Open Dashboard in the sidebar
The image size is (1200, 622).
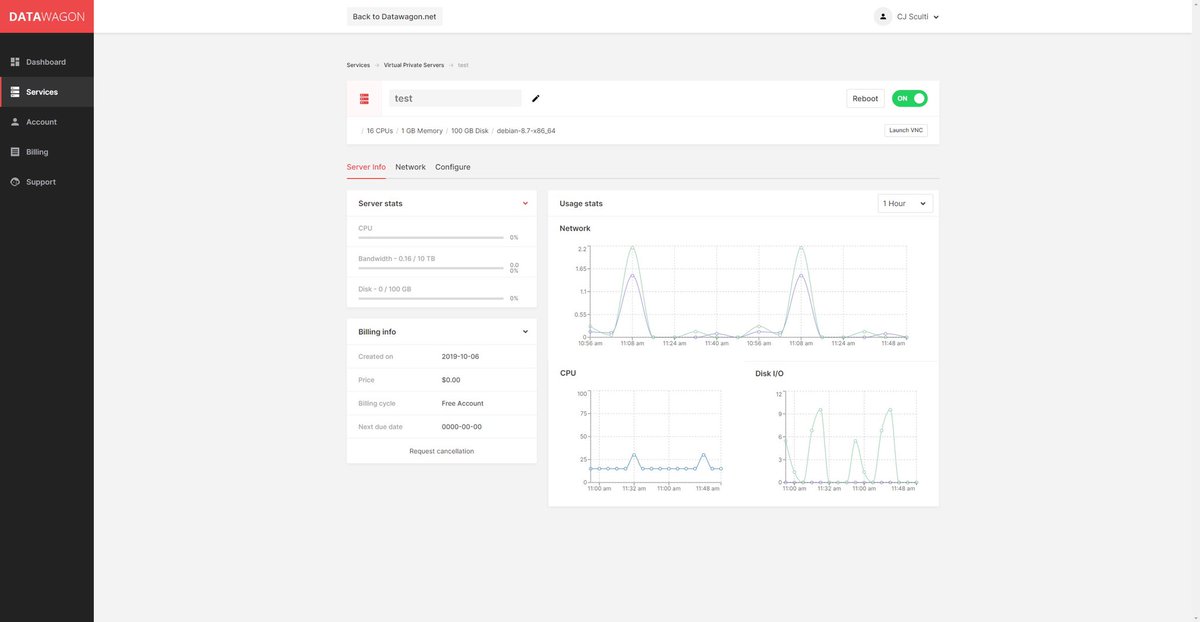click(x=47, y=62)
